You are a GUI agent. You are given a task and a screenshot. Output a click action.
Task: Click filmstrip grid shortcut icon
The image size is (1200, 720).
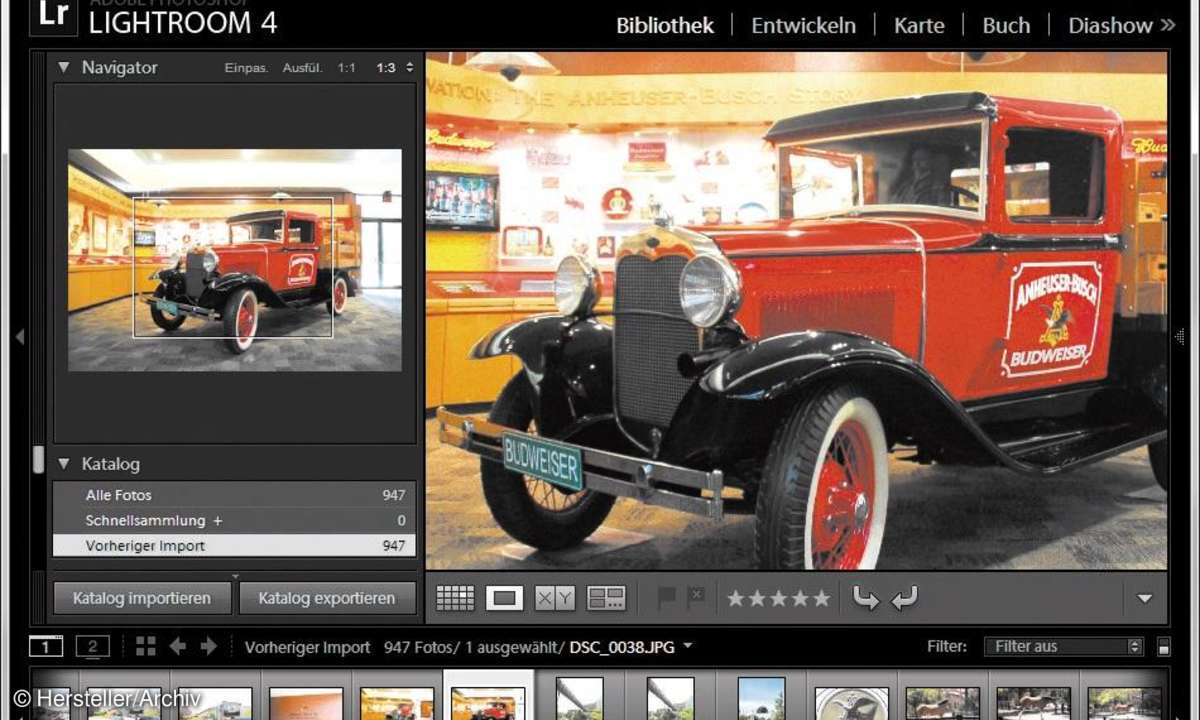click(x=146, y=646)
